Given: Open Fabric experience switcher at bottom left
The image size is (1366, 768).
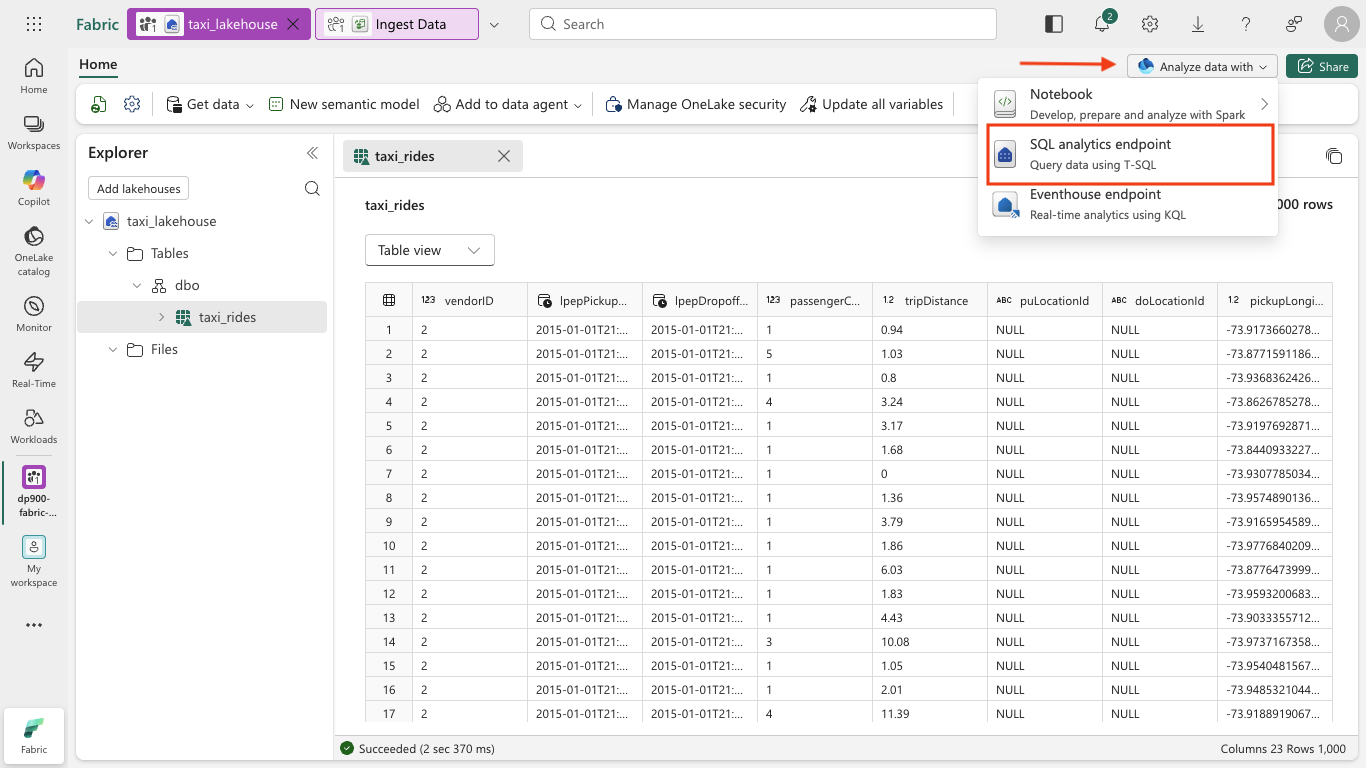Looking at the screenshot, I should pyautogui.click(x=34, y=735).
